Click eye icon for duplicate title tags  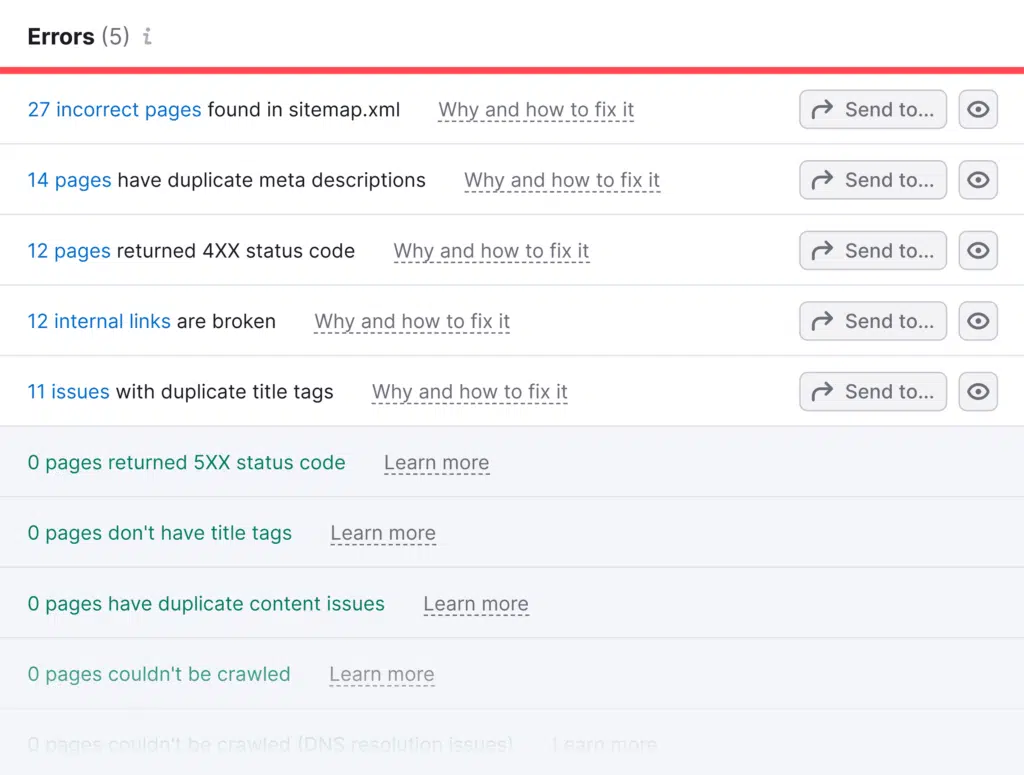pyautogui.click(x=978, y=392)
